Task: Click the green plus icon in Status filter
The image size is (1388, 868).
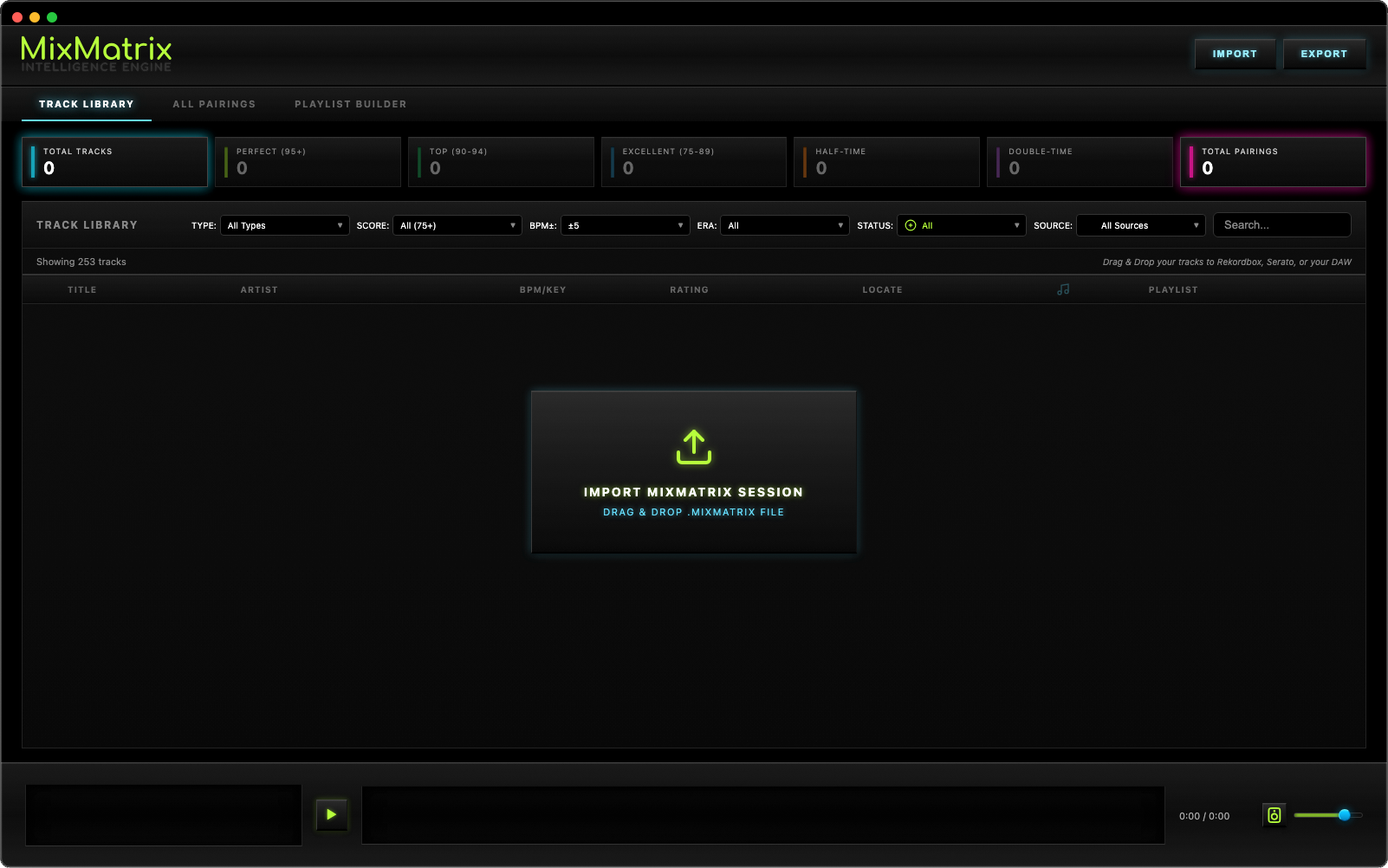Action: (x=910, y=225)
